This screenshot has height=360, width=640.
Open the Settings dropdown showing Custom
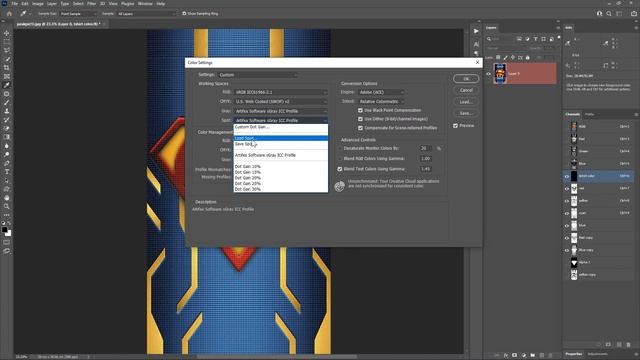coord(258,75)
